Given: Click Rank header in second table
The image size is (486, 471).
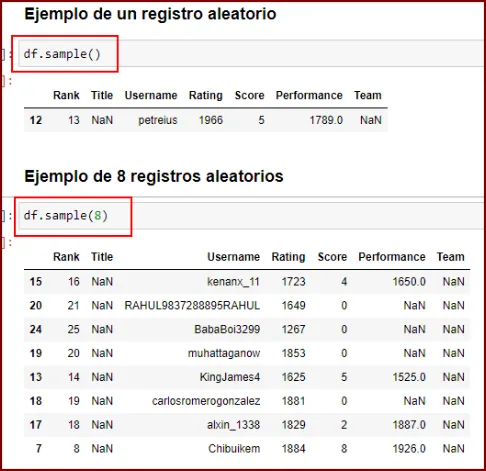Looking at the screenshot, I should tap(66, 257).
